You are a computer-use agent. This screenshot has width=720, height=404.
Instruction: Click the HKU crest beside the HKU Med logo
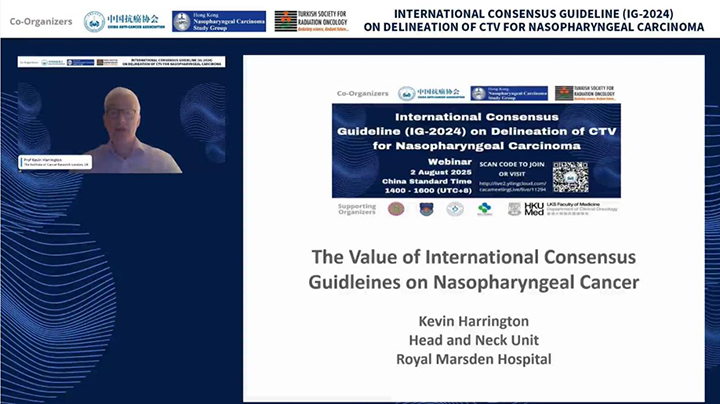click(x=514, y=209)
